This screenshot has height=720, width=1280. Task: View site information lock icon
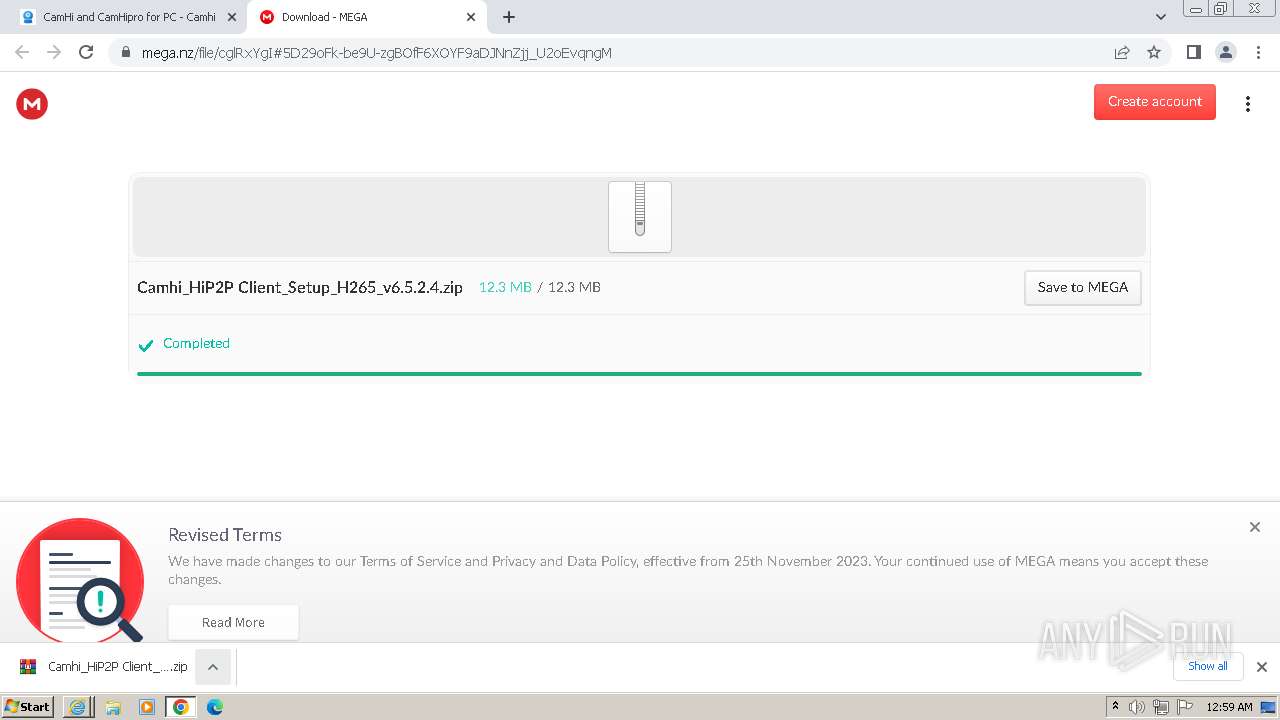tap(126, 53)
